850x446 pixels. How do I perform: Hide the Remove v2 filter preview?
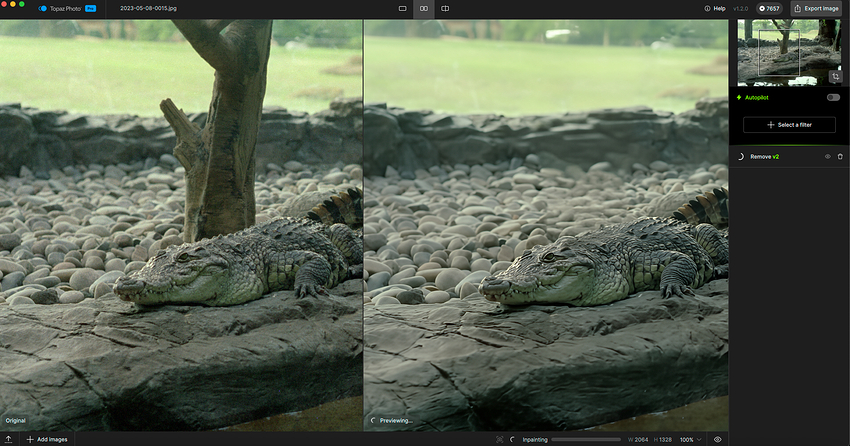point(827,157)
